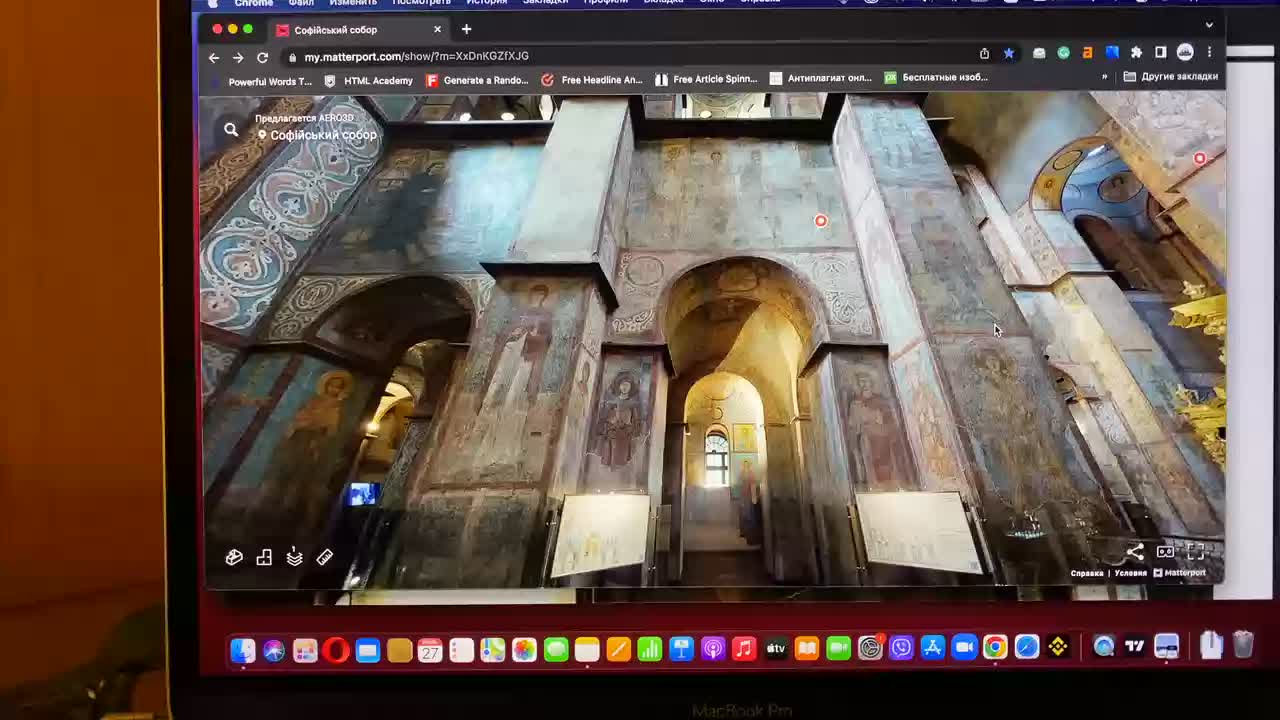Viewport: 1280px width, 720px height.
Task: Open the Другие закладки folder
Action: point(1171,76)
